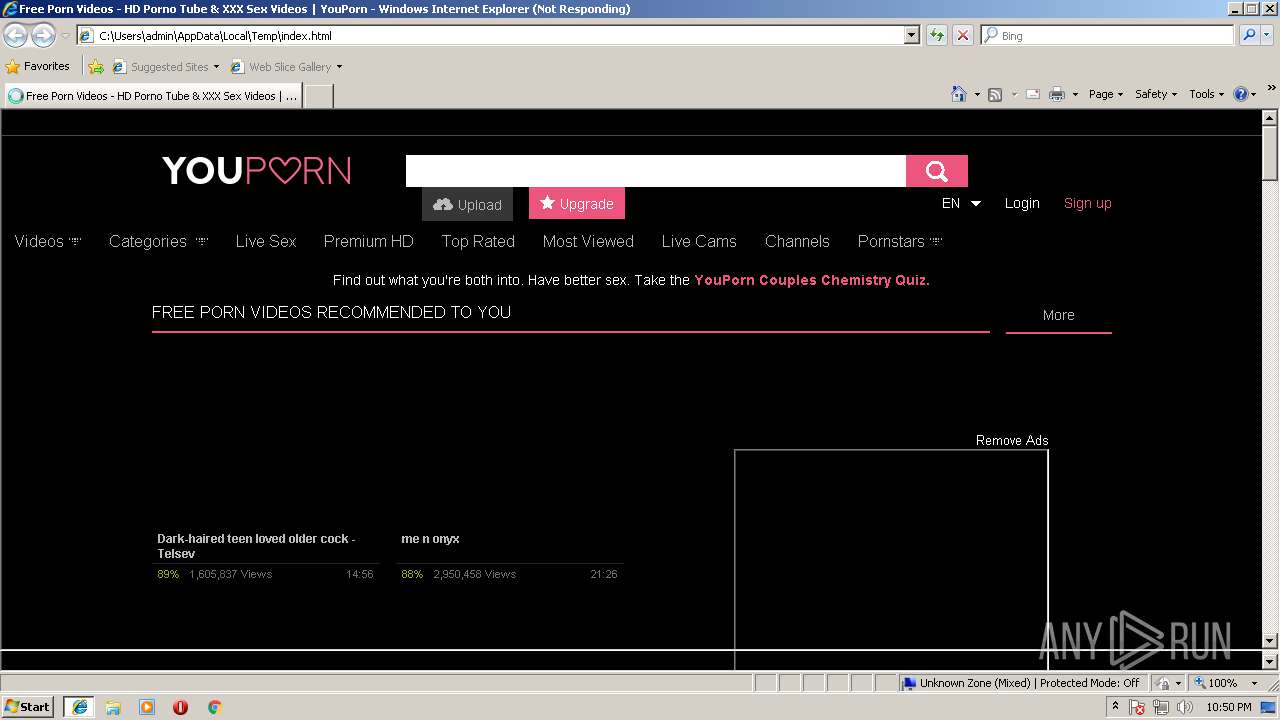Click the pink site search magnifier button
Viewport: 1280px width, 720px height.
pyautogui.click(x=937, y=171)
